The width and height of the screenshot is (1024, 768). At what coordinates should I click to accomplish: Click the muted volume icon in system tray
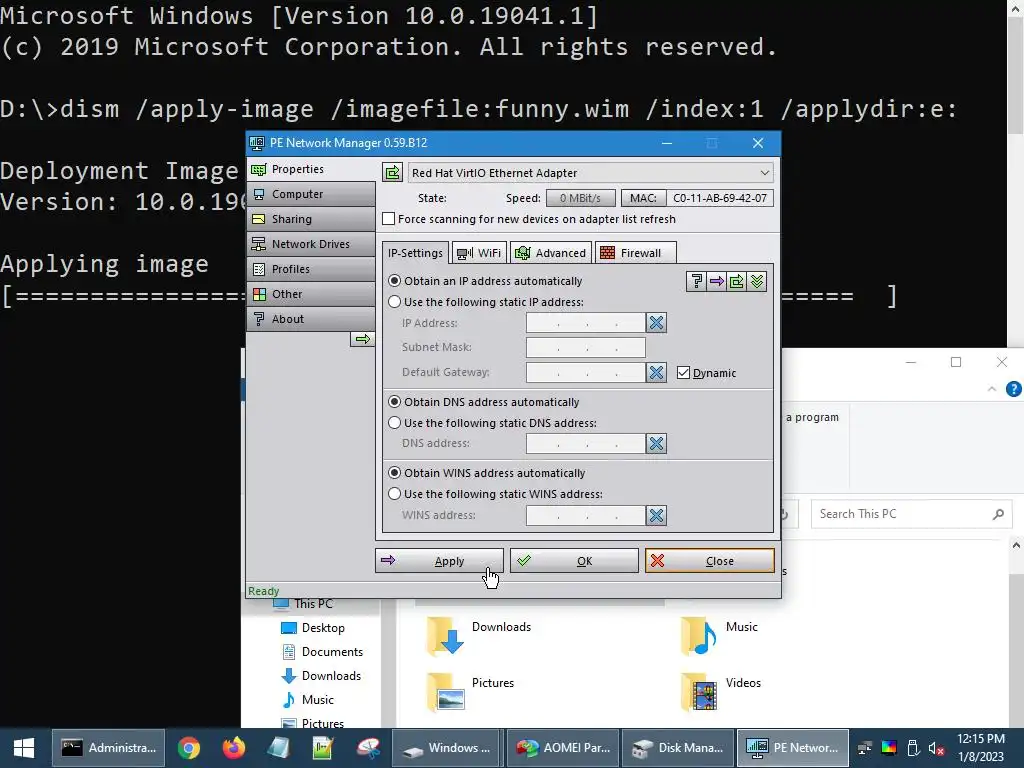coord(936,748)
